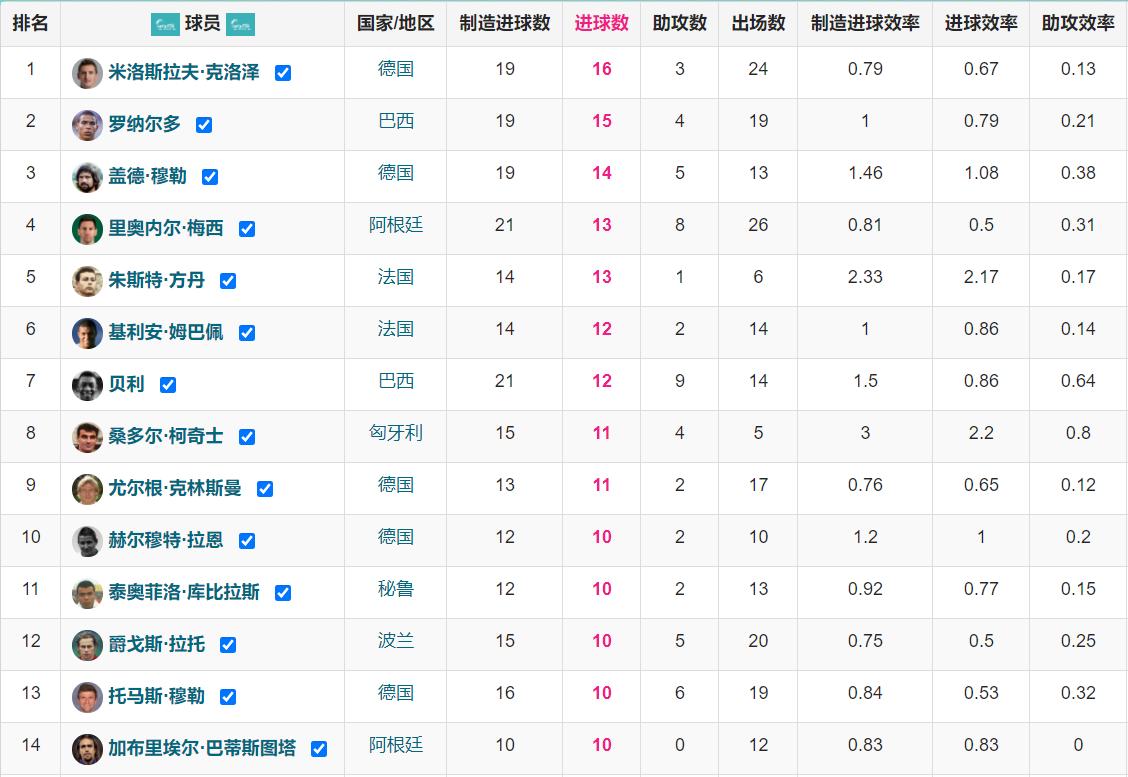
Task: Toggle the checkbox beside 加布里埃尔·巴蒂斯图塔
Action: coord(319,749)
